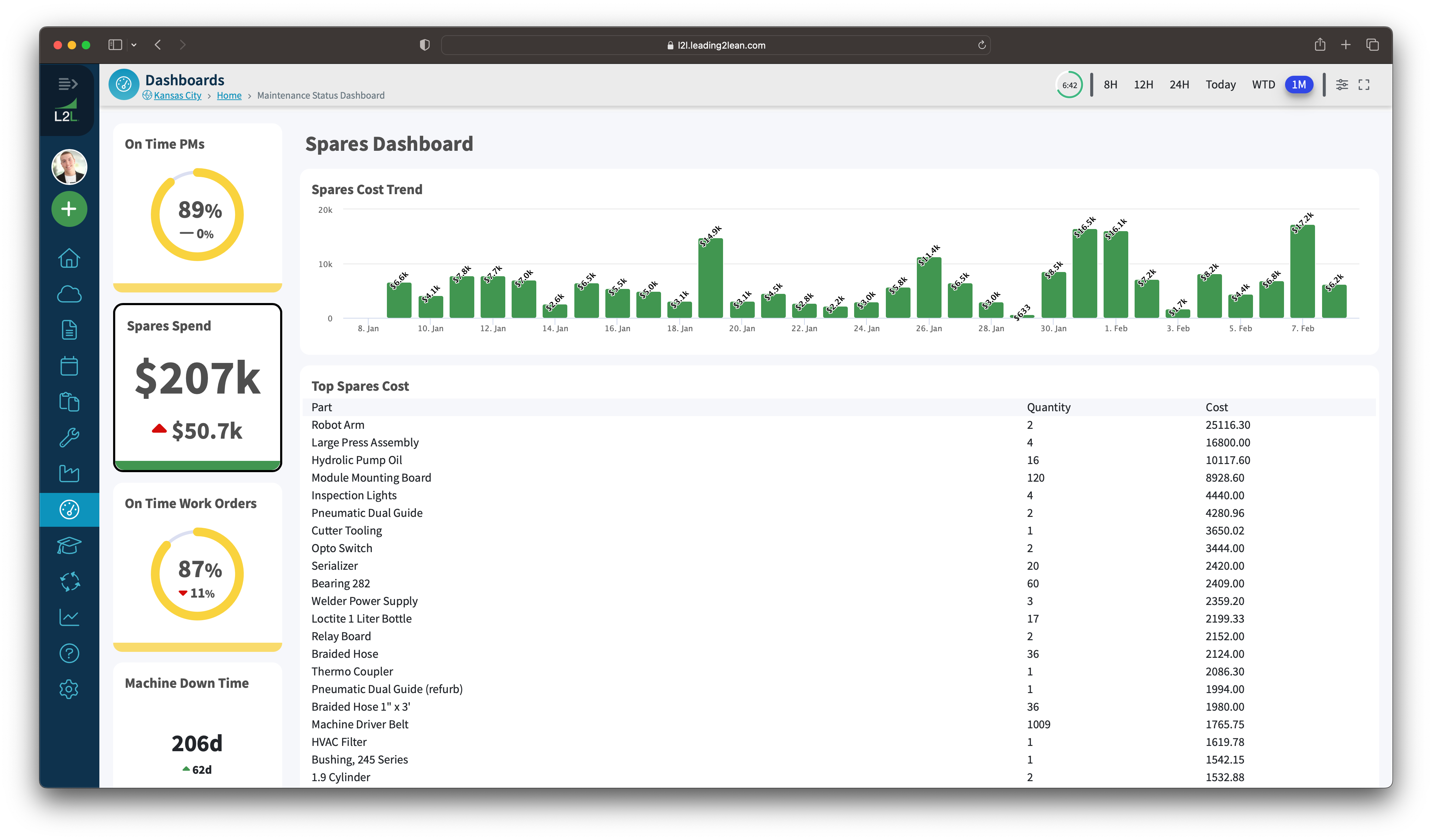This screenshot has width=1432, height=840.
Task: Select the 1M time range
Action: (x=1299, y=85)
